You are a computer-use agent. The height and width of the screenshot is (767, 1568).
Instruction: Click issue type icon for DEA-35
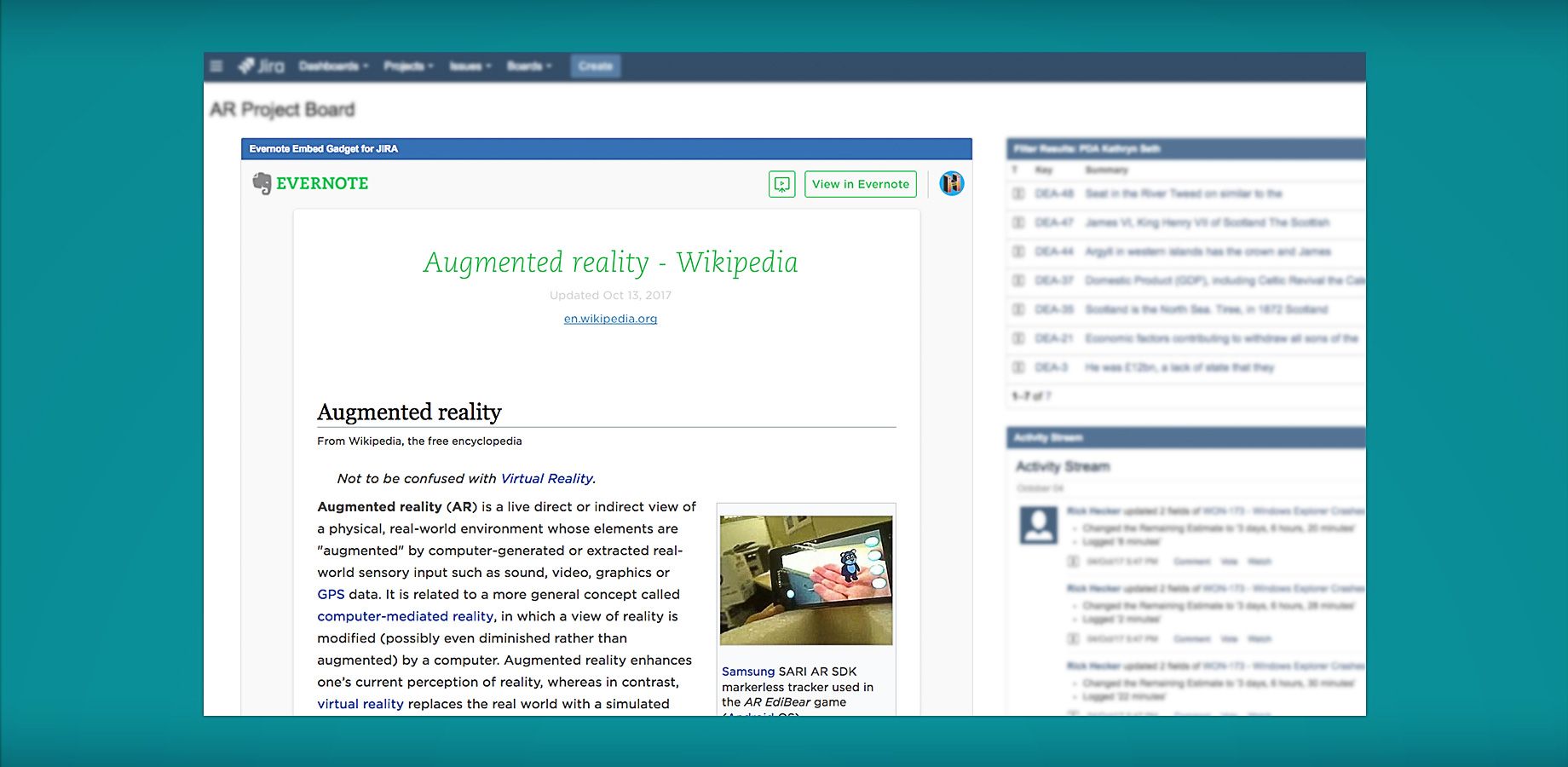1017,309
